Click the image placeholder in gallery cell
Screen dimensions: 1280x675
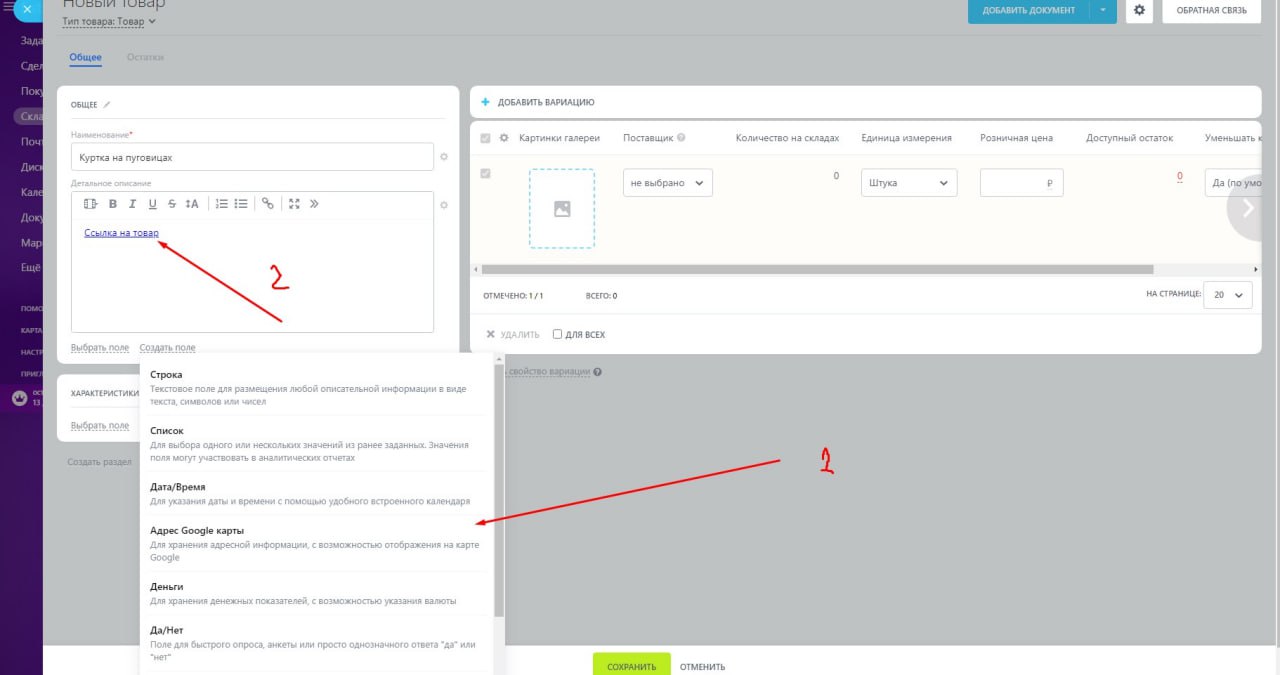tap(562, 208)
